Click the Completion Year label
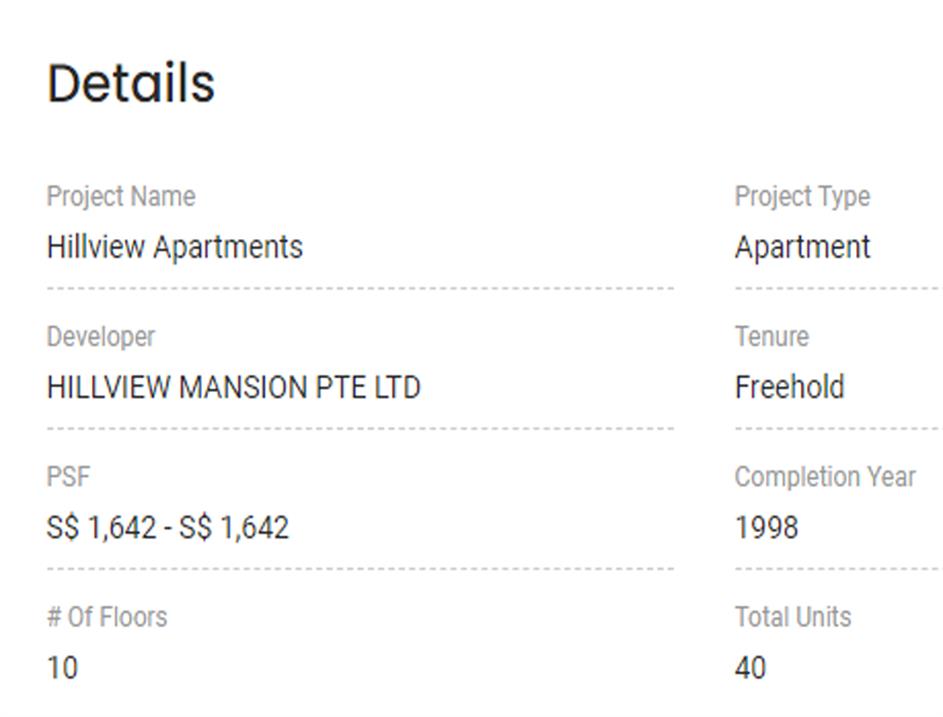Image resolution: width=943 pixels, height=717 pixels. coord(825,476)
